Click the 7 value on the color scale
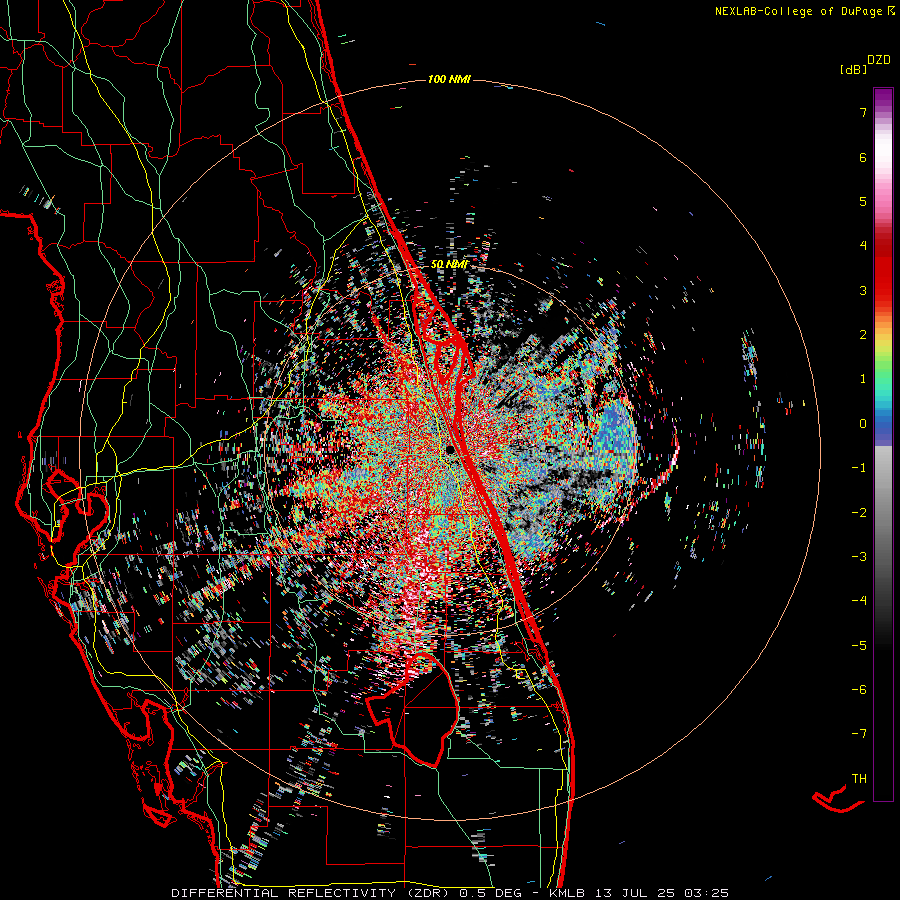The image size is (900, 900). 863,112
